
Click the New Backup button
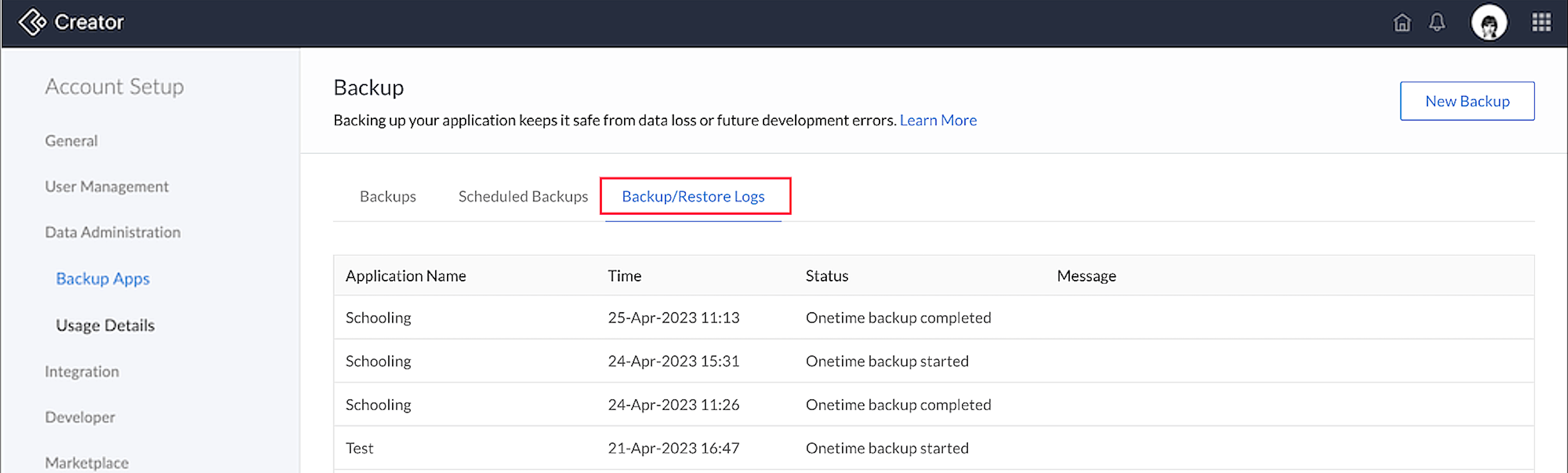pyautogui.click(x=1467, y=101)
